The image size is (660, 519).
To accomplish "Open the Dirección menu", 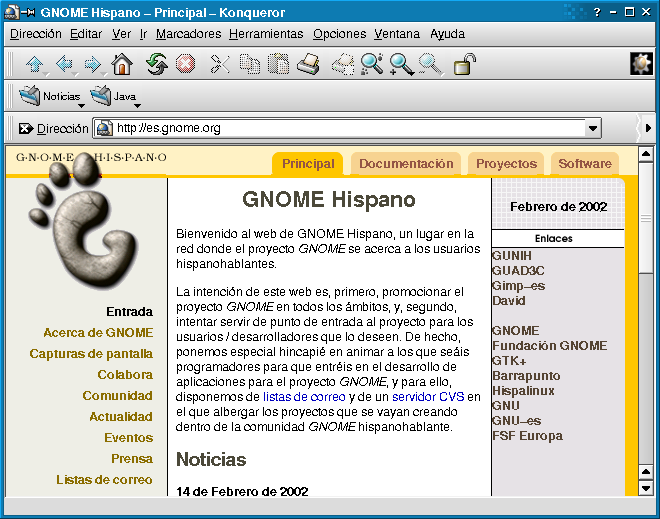I will [36, 34].
